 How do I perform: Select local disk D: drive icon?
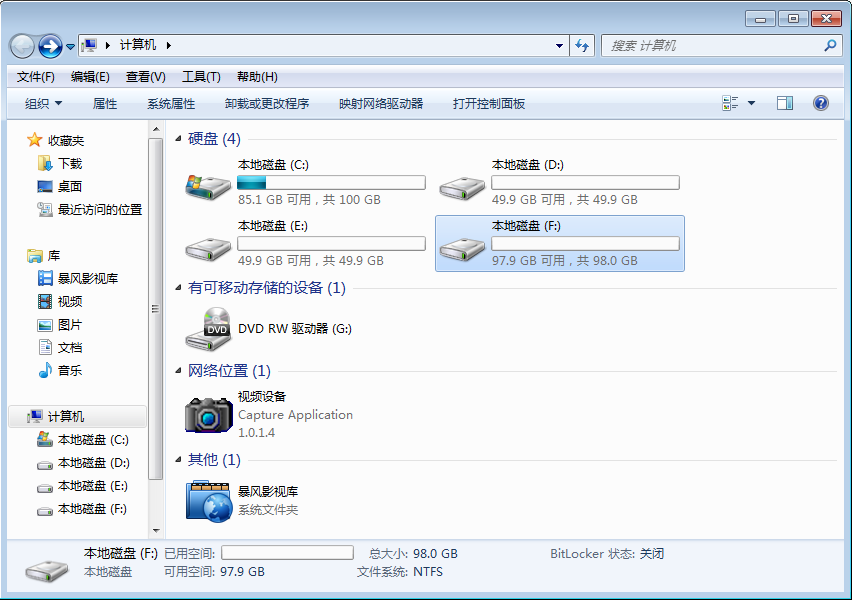tap(462, 187)
